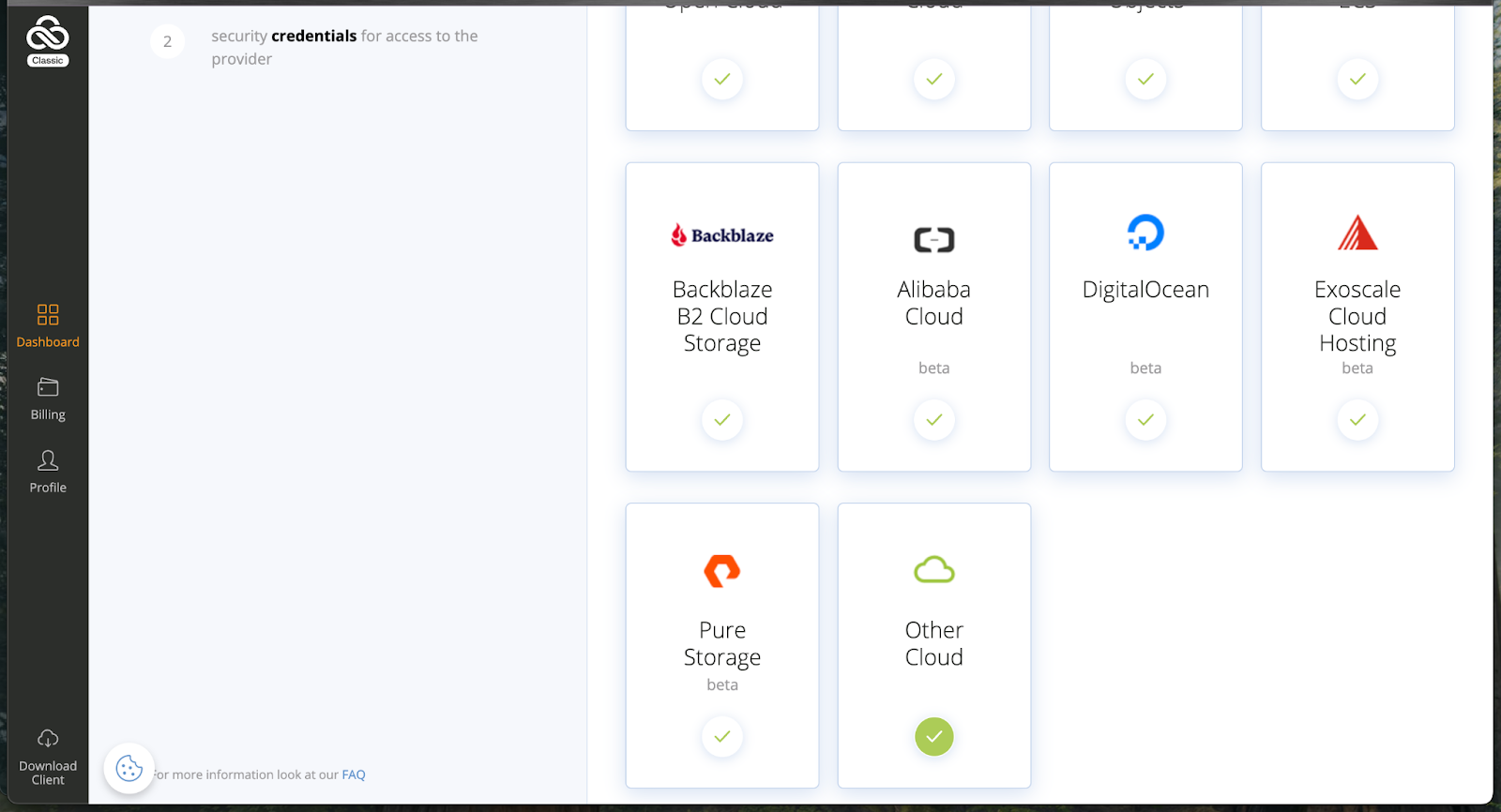The width and height of the screenshot is (1501, 812).
Task: Click the security credentials step text
Action: click(x=344, y=48)
